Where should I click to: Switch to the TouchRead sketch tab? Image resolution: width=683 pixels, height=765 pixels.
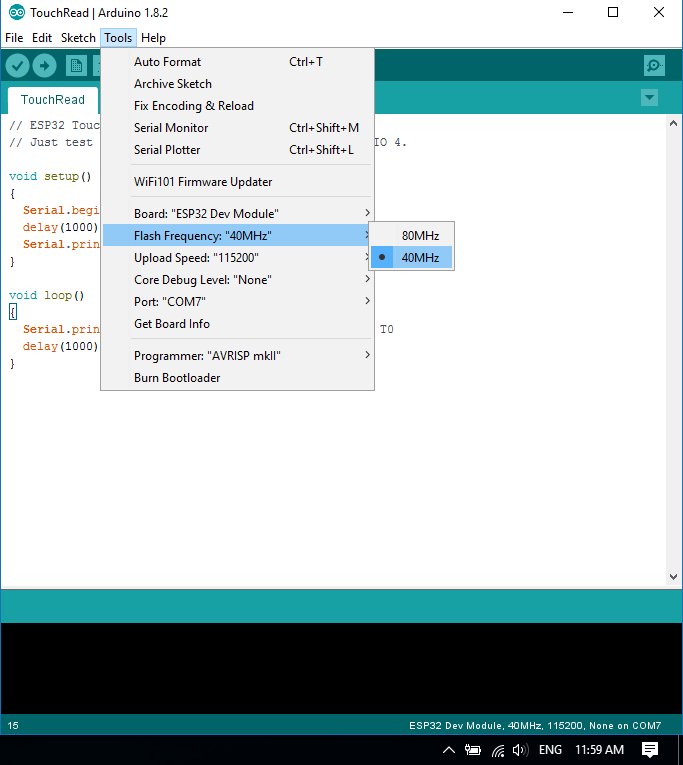[x=53, y=100]
